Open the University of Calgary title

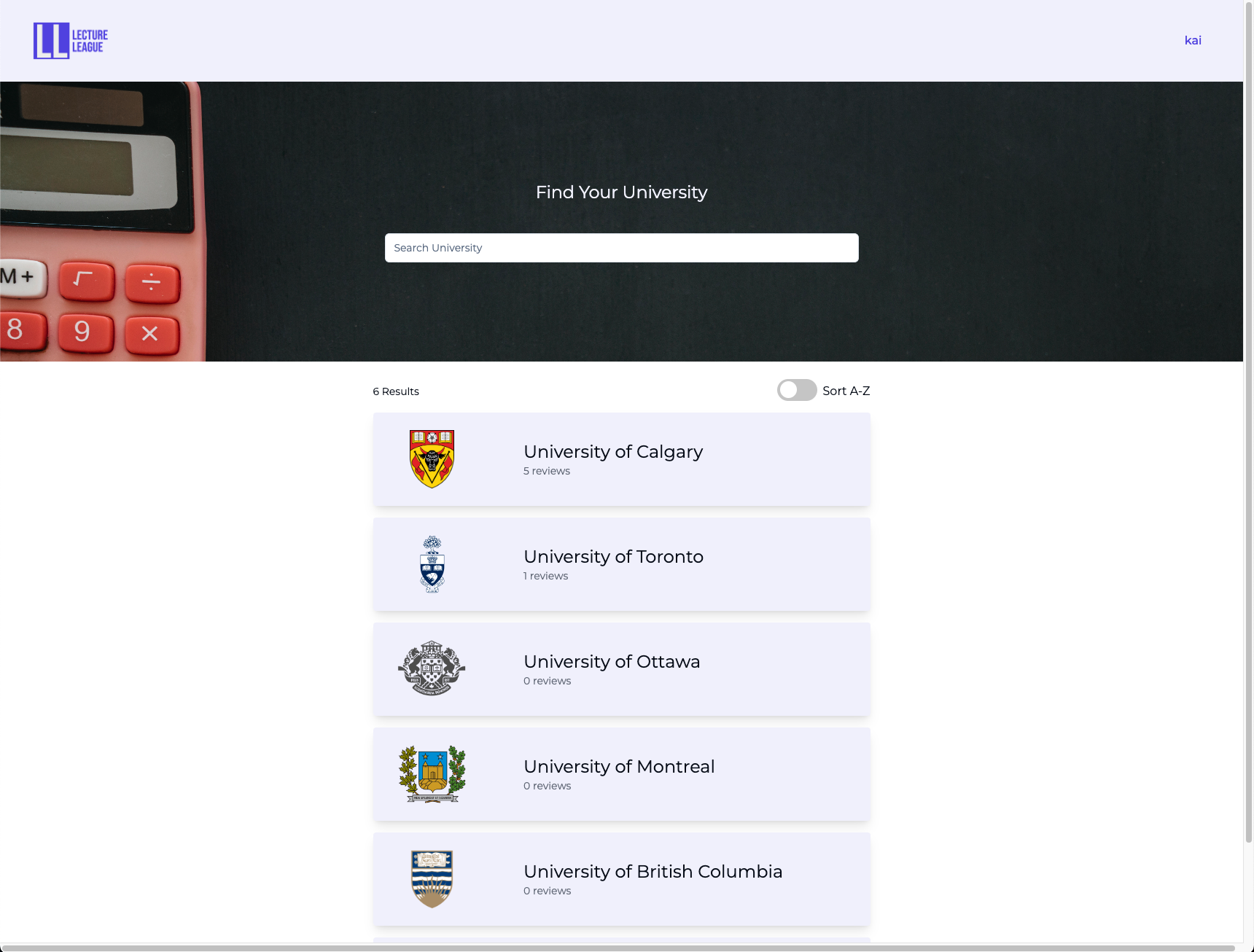pyautogui.click(x=613, y=452)
